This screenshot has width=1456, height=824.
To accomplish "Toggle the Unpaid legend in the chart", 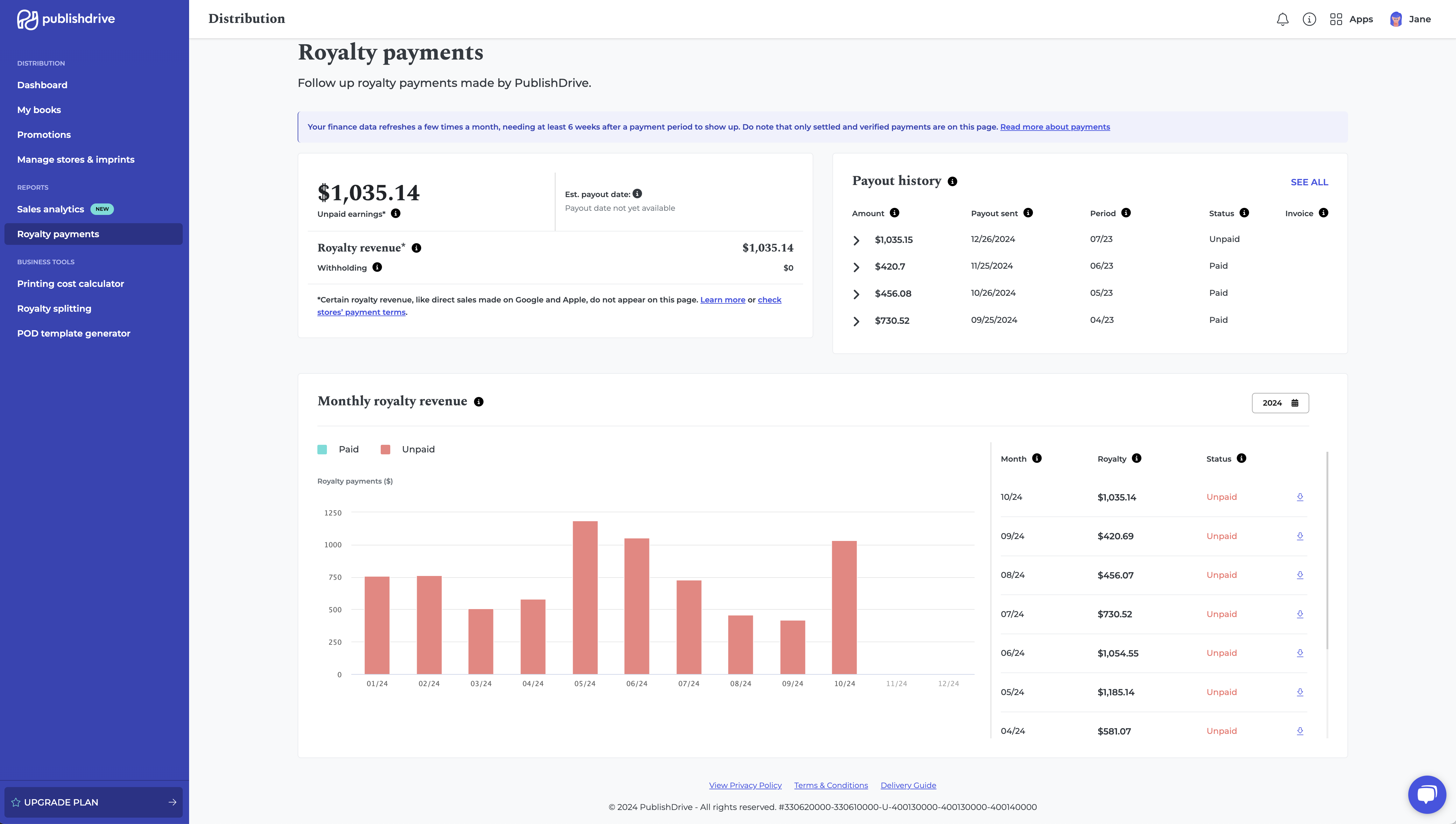I will (409, 449).
